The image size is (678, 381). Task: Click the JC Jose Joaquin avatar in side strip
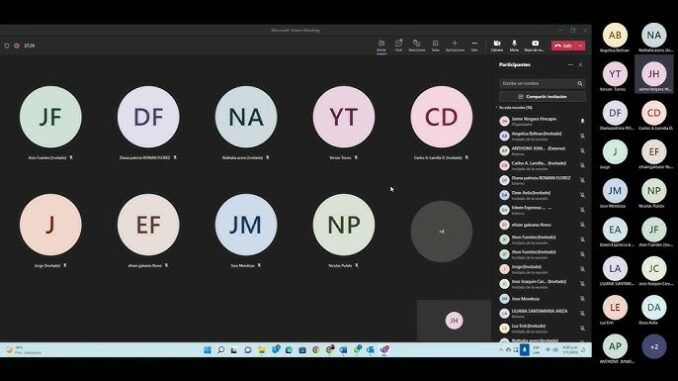[x=654, y=269]
